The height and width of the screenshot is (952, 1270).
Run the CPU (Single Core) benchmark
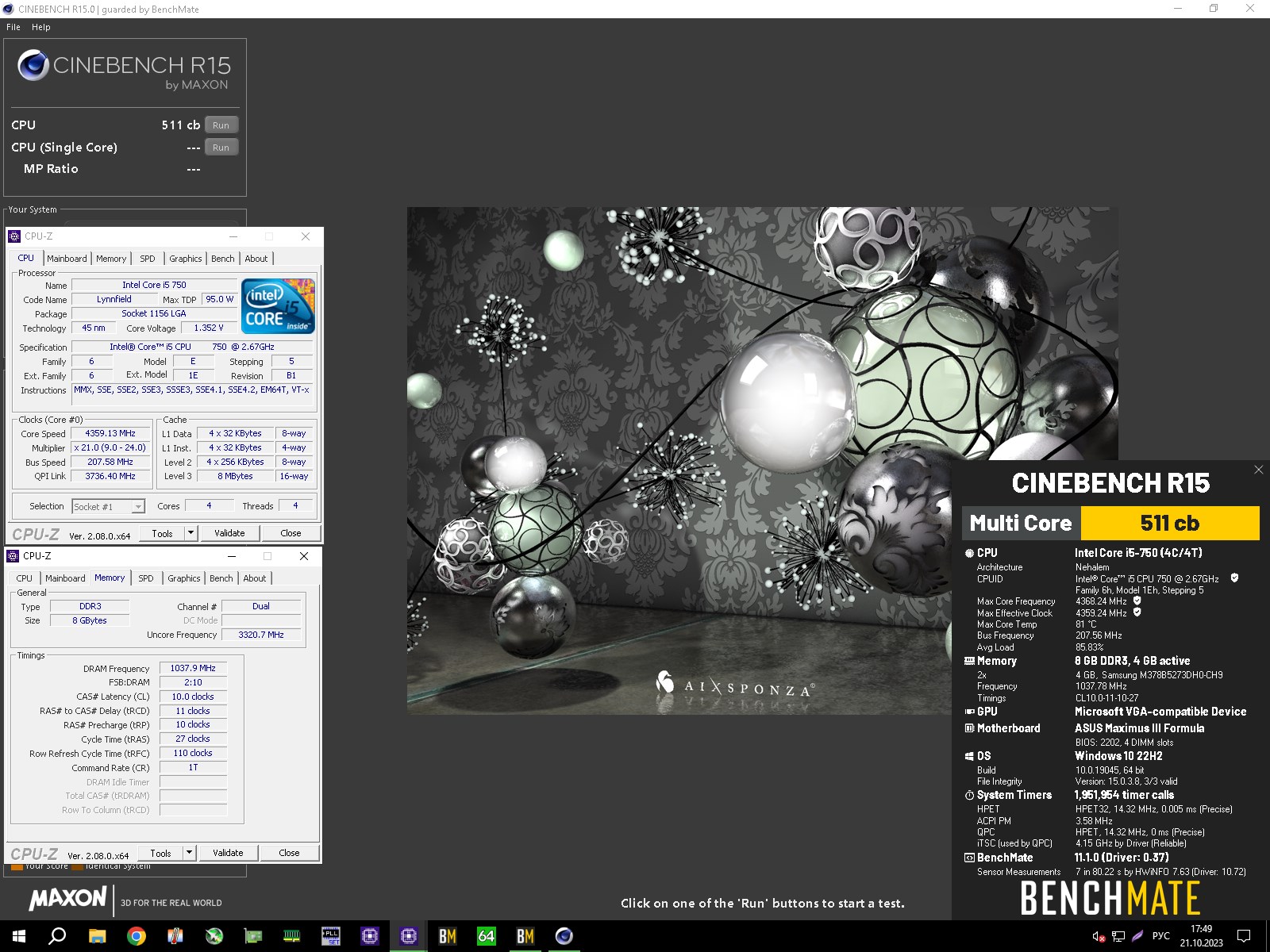coord(221,148)
